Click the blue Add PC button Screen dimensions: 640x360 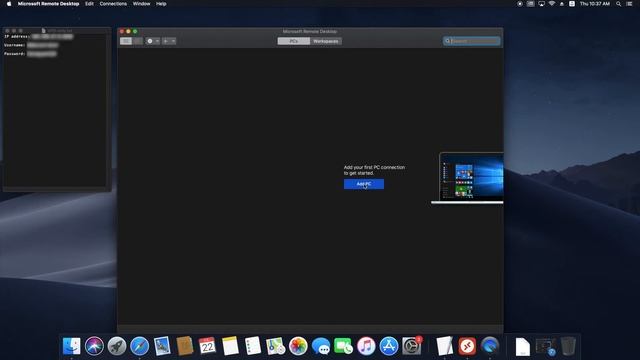pyautogui.click(x=364, y=184)
